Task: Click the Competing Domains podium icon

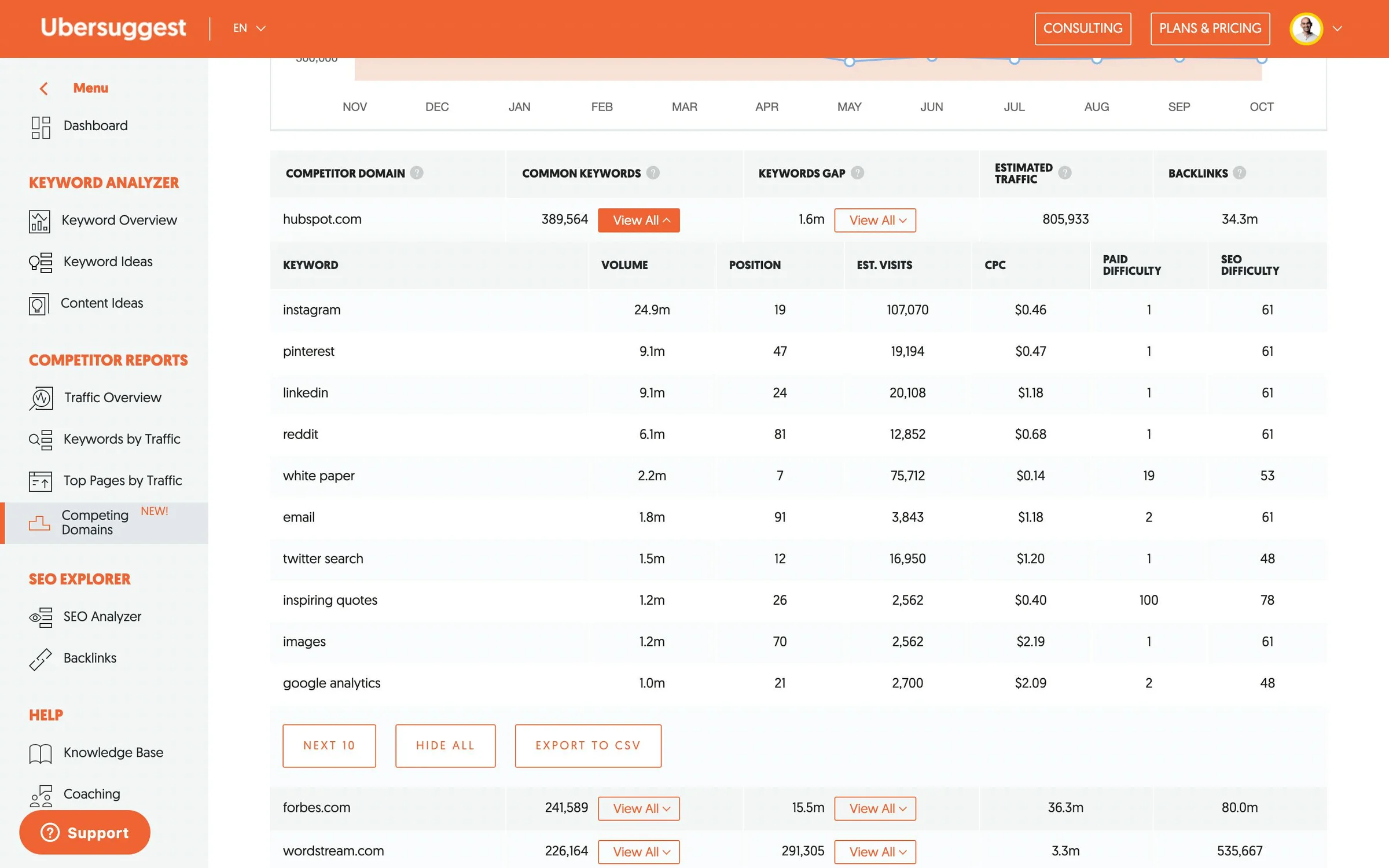Action: coord(39,523)
